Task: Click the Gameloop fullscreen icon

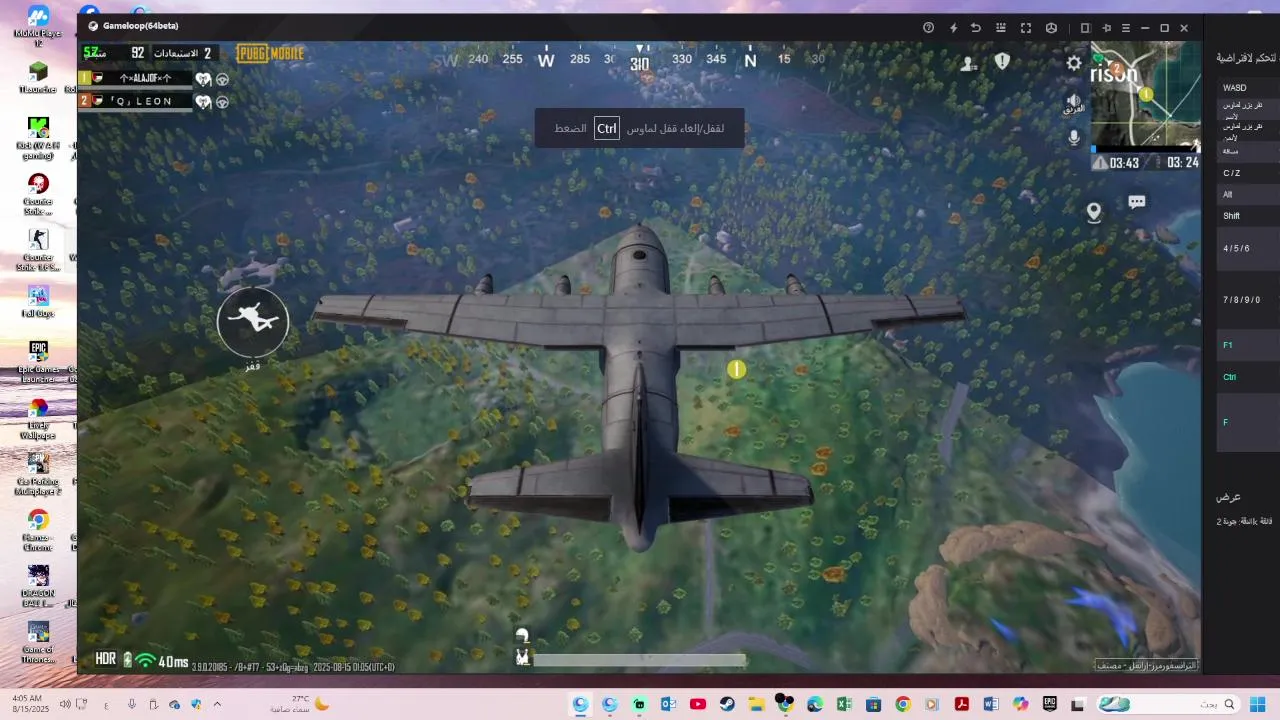Action: [1025, 28]
